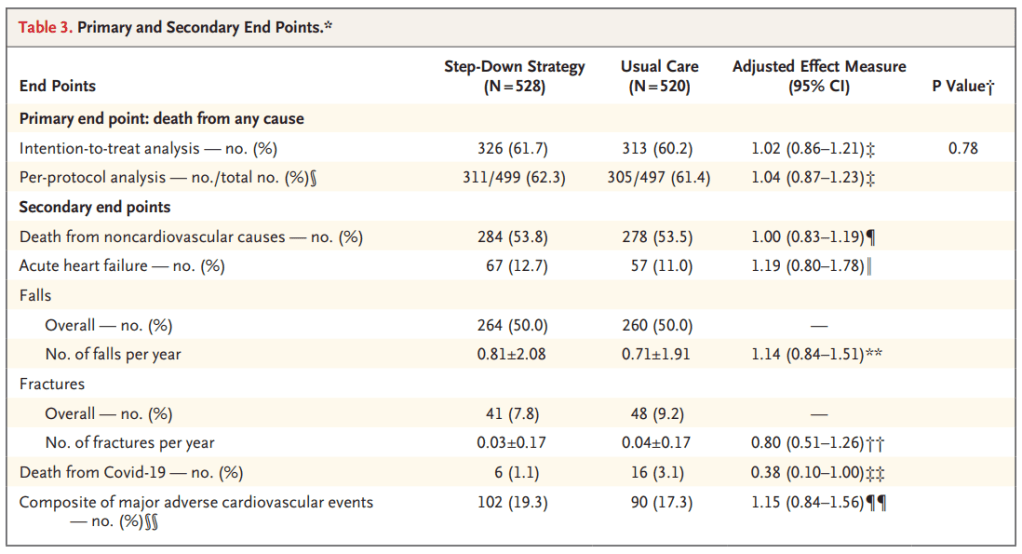The height and width of the screenshot is (554, 1022).
Task: Click the P value cell '0.78'
Action: coord(962,148)
